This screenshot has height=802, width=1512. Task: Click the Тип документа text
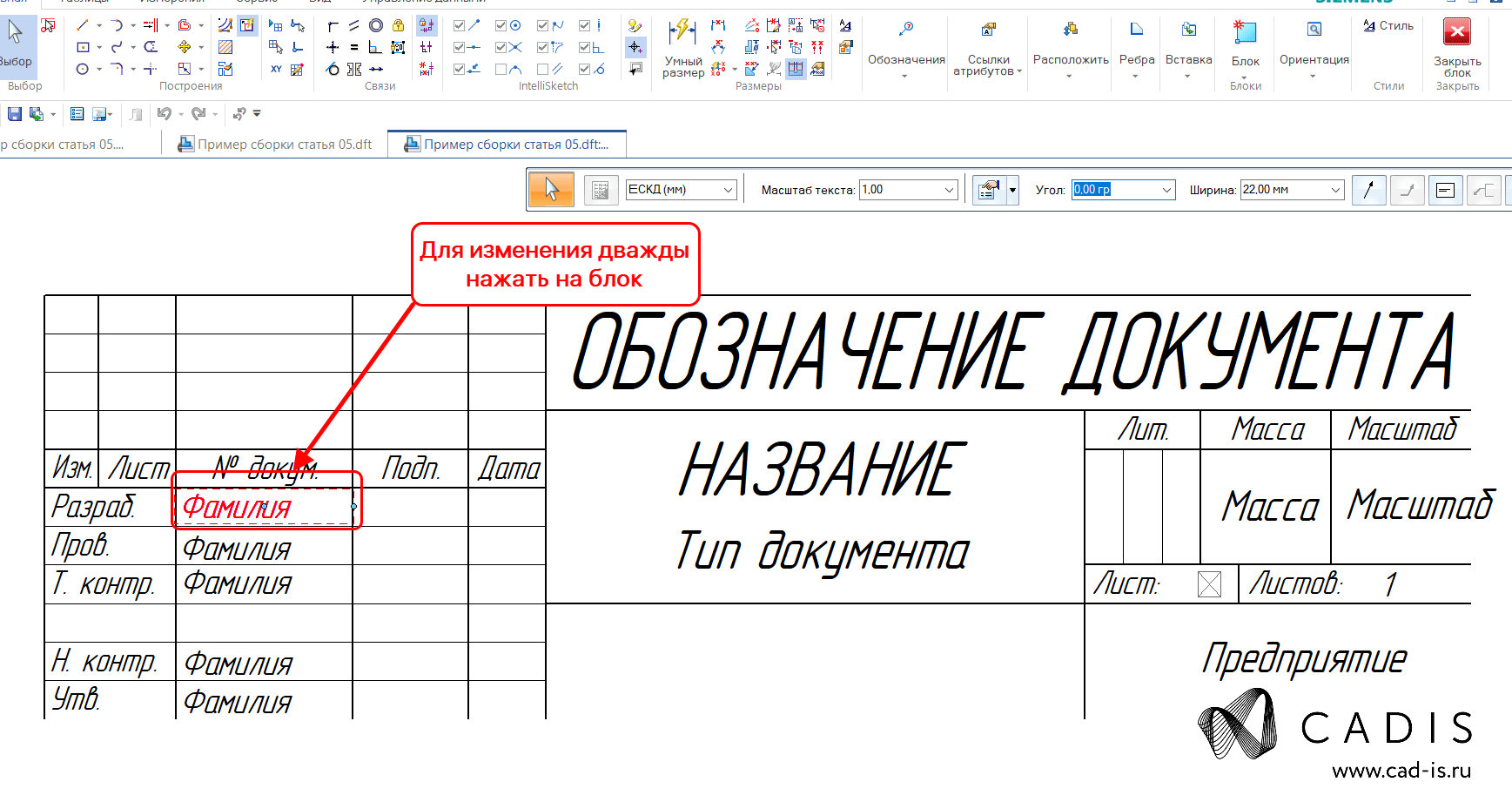click(x=822, y=552)
